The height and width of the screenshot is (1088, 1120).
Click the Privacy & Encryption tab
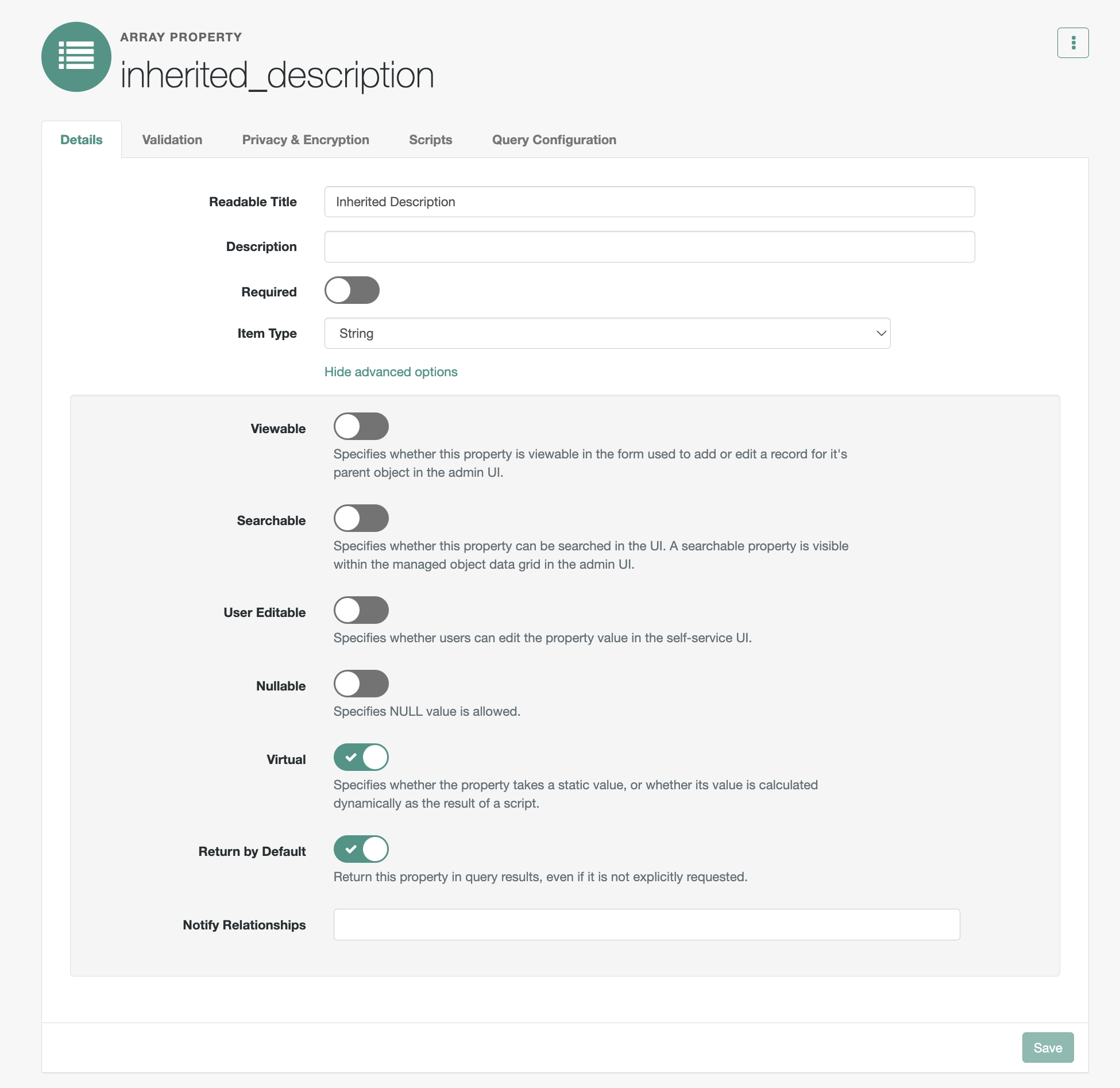tap(305, 139)
